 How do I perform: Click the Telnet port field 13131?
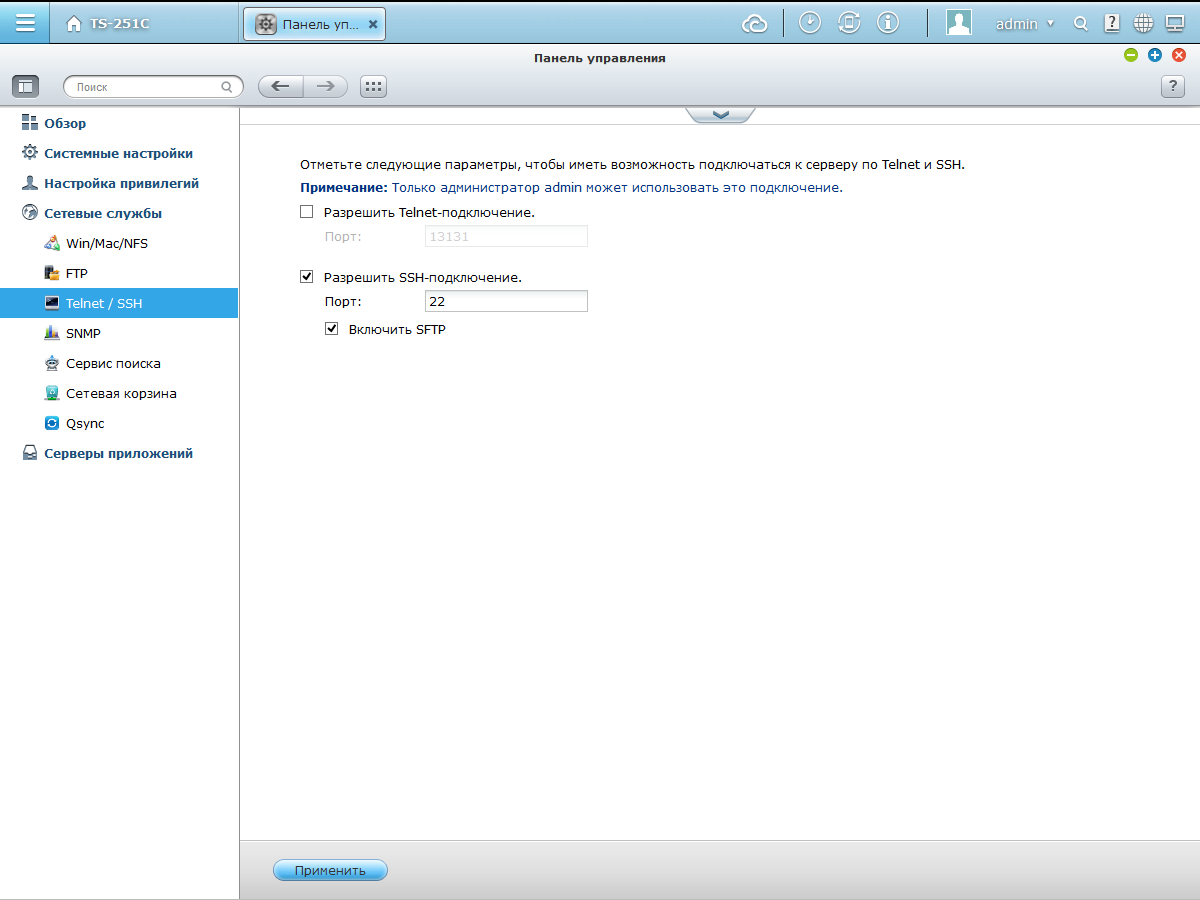click(506, 237)
